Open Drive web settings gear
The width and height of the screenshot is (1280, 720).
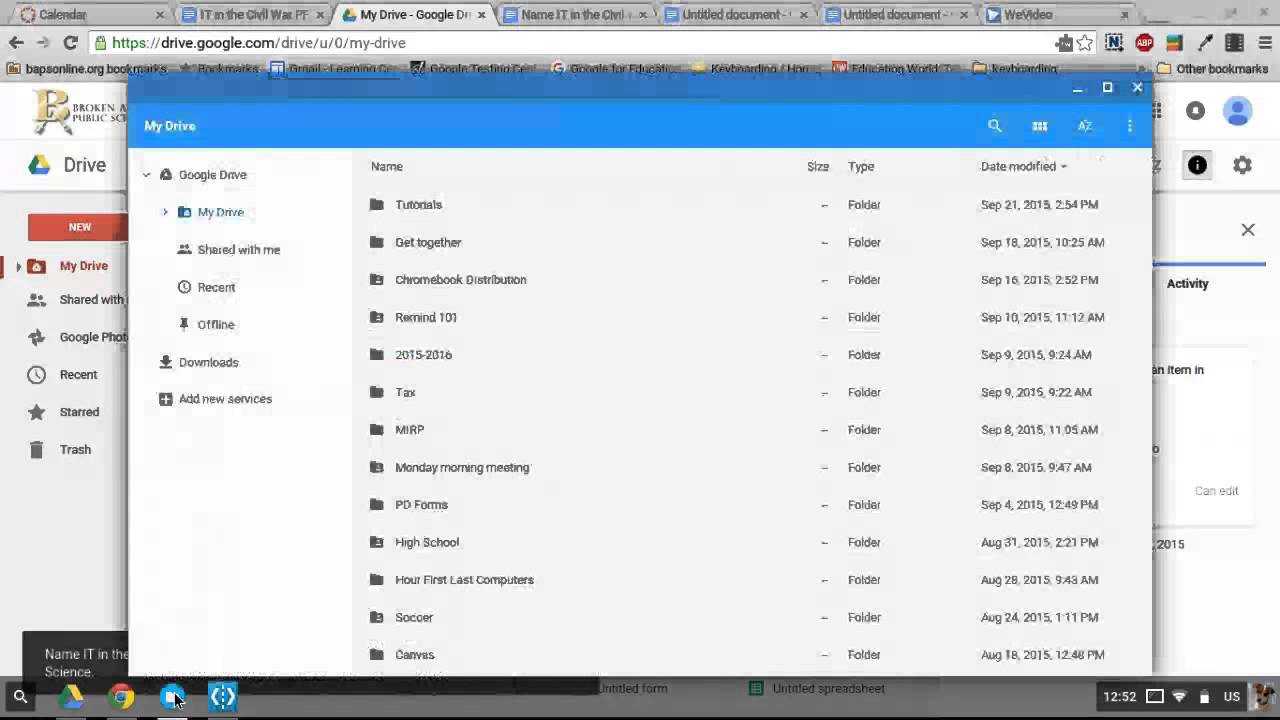click(1242, 166)
